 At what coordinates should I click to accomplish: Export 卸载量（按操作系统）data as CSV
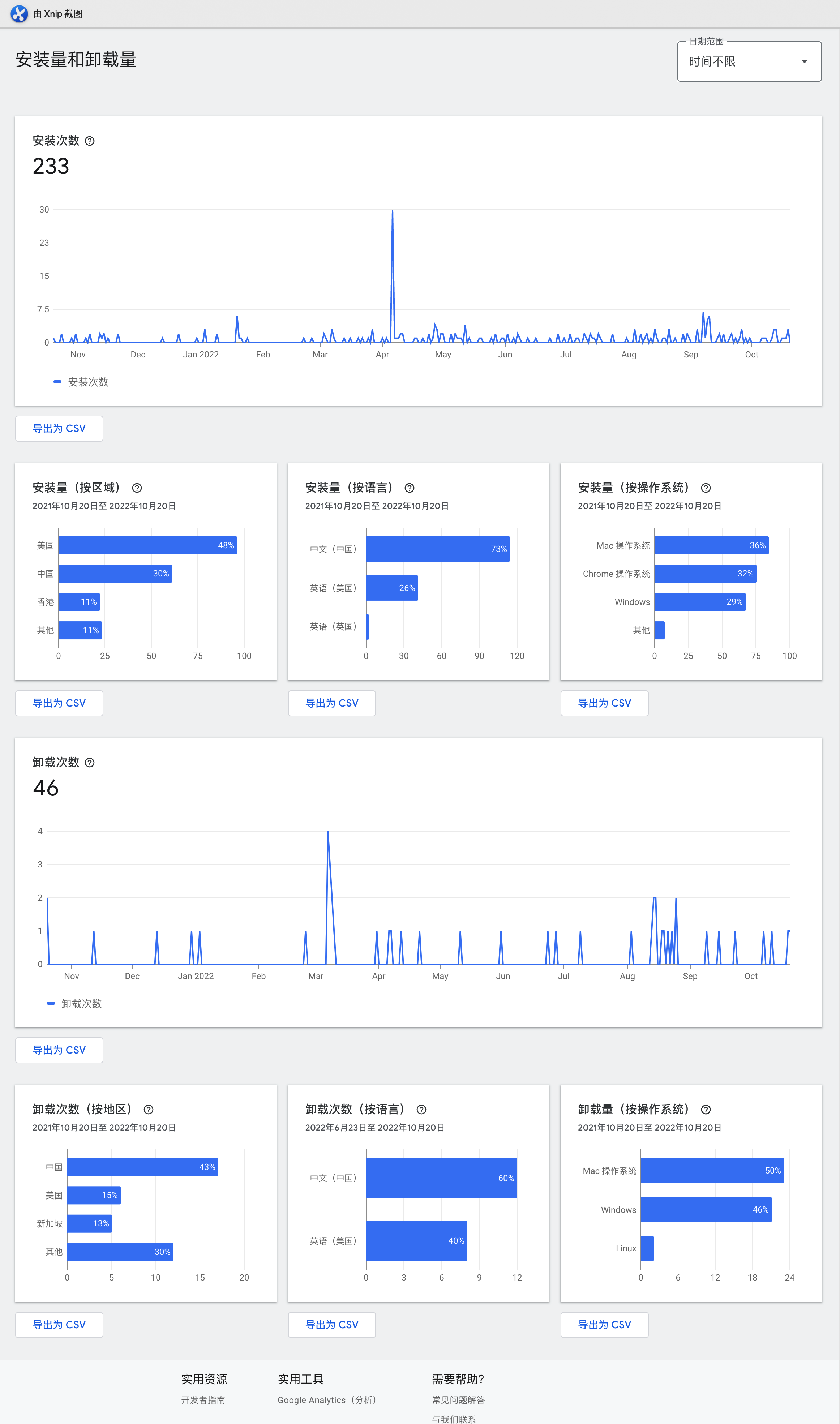pos(605,1325)
